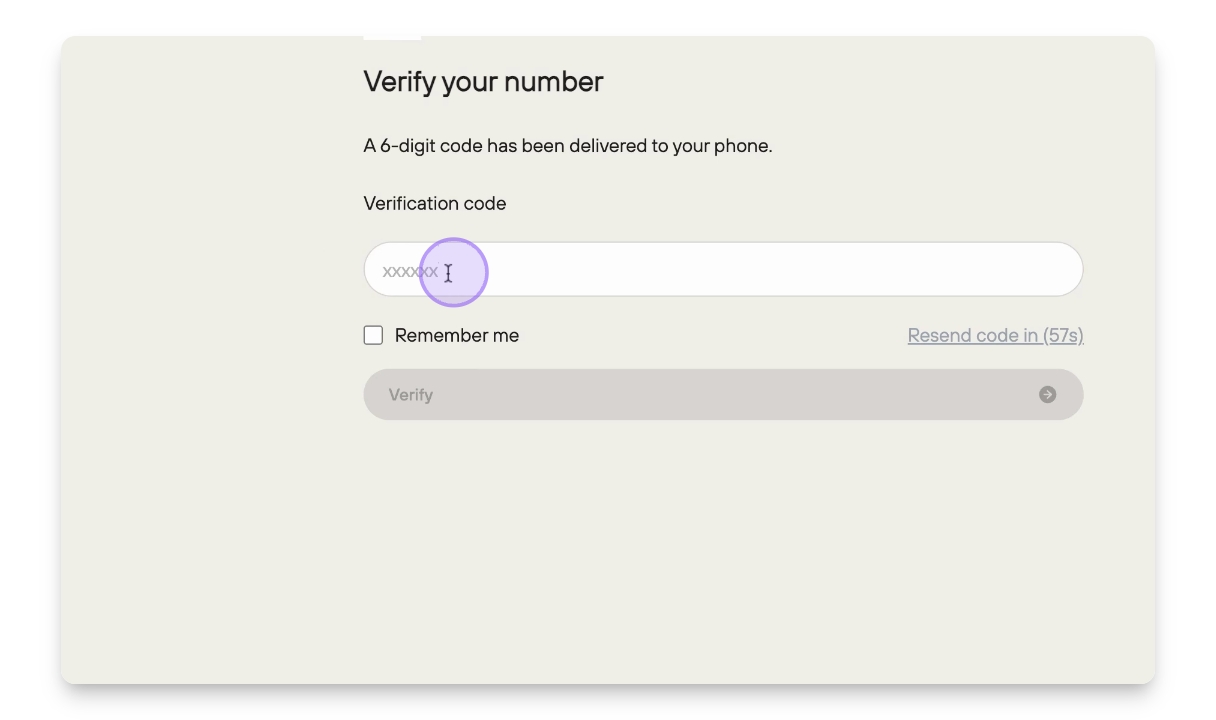
Task: Click the xxxxxx placeholder text
Action: tap(409, 271)
